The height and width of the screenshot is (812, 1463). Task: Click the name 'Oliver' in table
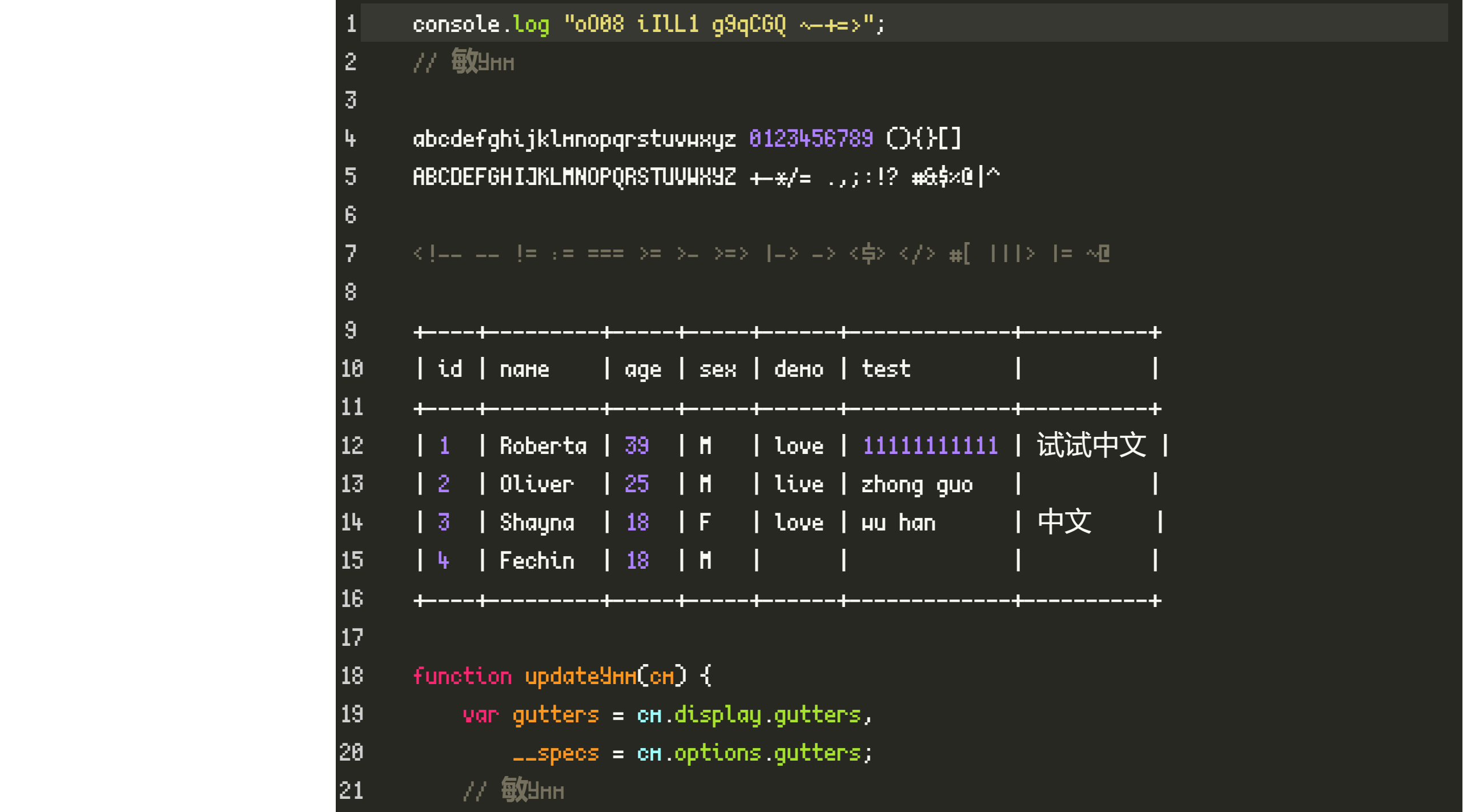click(x=537, y=484)
